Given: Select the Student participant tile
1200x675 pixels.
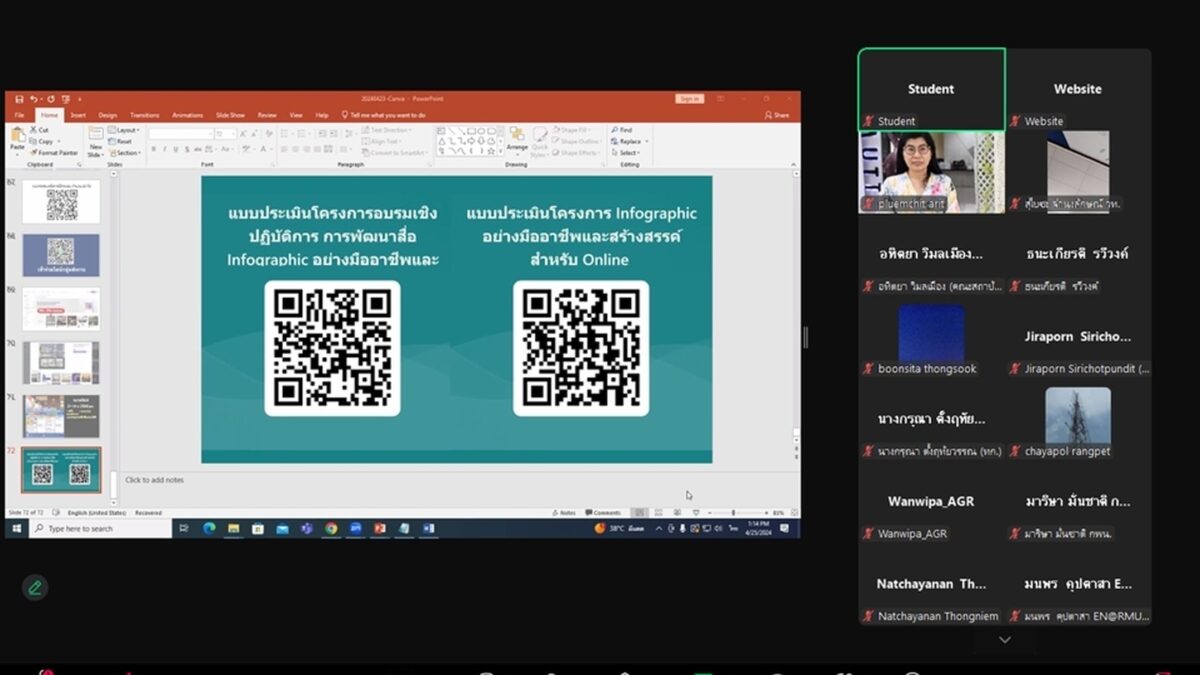Looking at the screenshot, I should click(931, 90).
